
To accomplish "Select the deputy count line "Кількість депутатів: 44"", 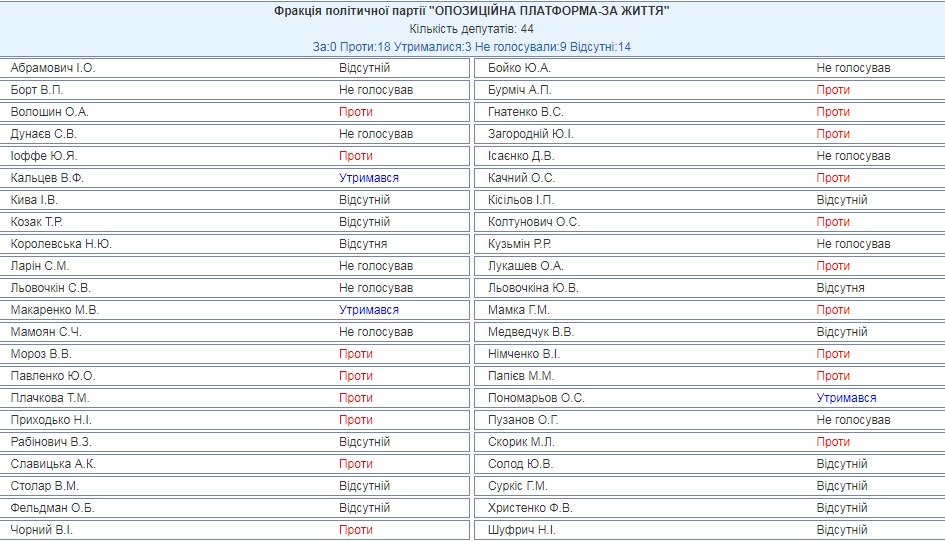I will (471, 29).
